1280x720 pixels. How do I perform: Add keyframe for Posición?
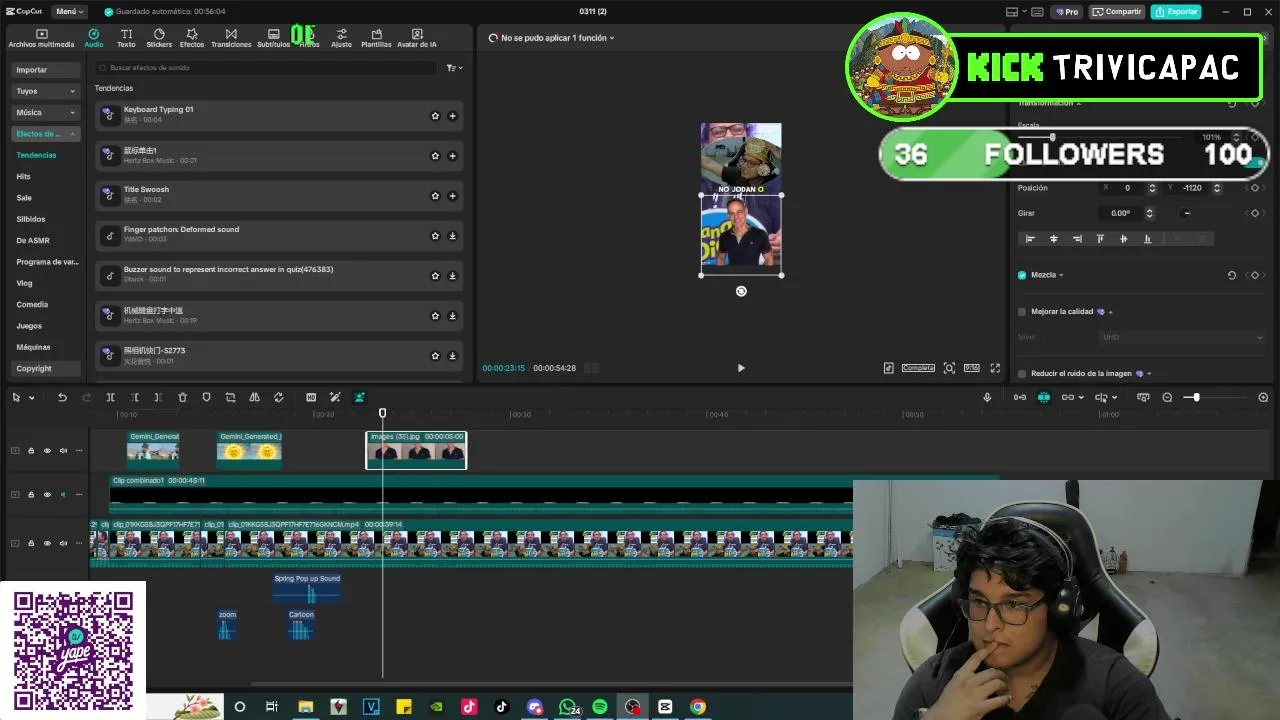1255,188
